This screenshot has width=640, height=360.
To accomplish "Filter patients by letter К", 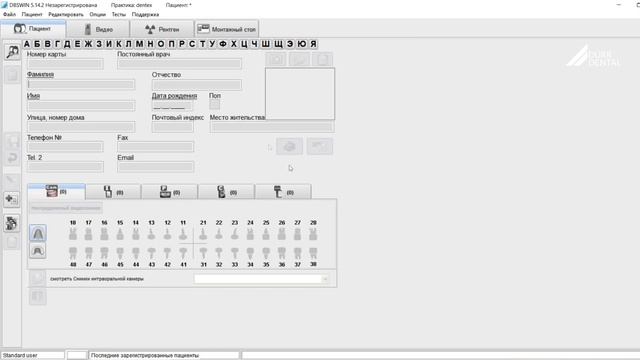I will [x=119, y=44].
